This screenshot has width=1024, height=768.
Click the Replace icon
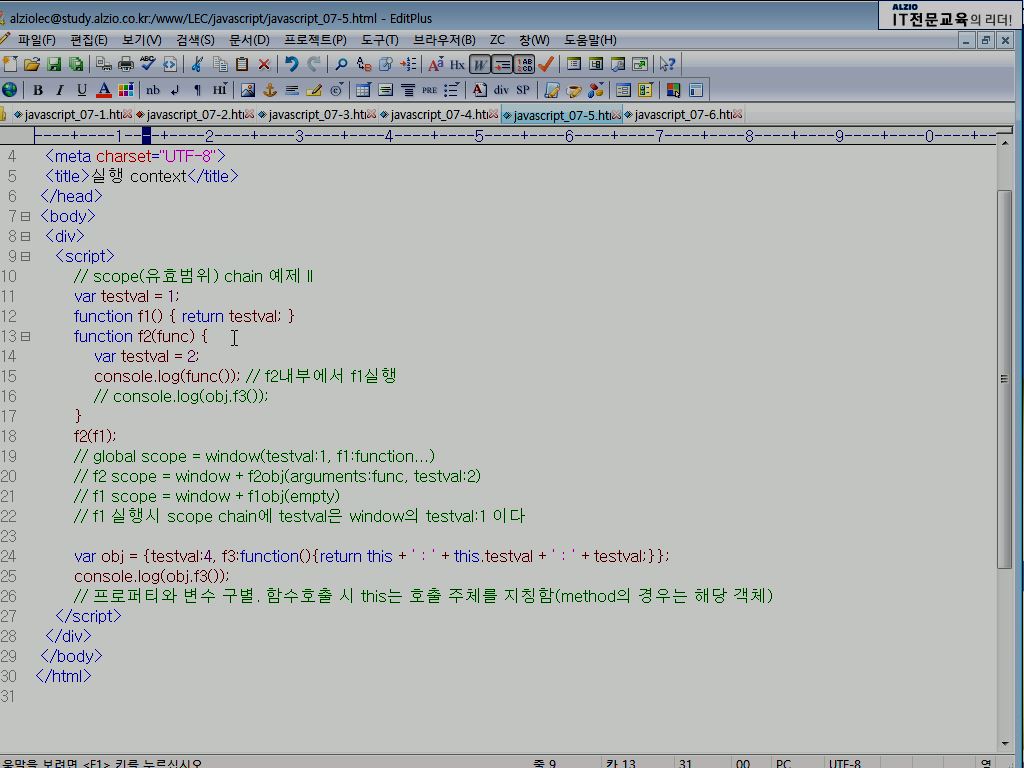click(364, 64)
